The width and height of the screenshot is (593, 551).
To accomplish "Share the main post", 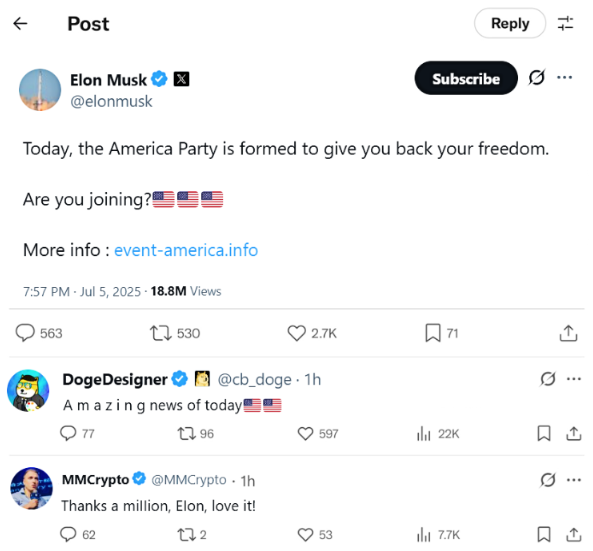I will tap(568, 333).
